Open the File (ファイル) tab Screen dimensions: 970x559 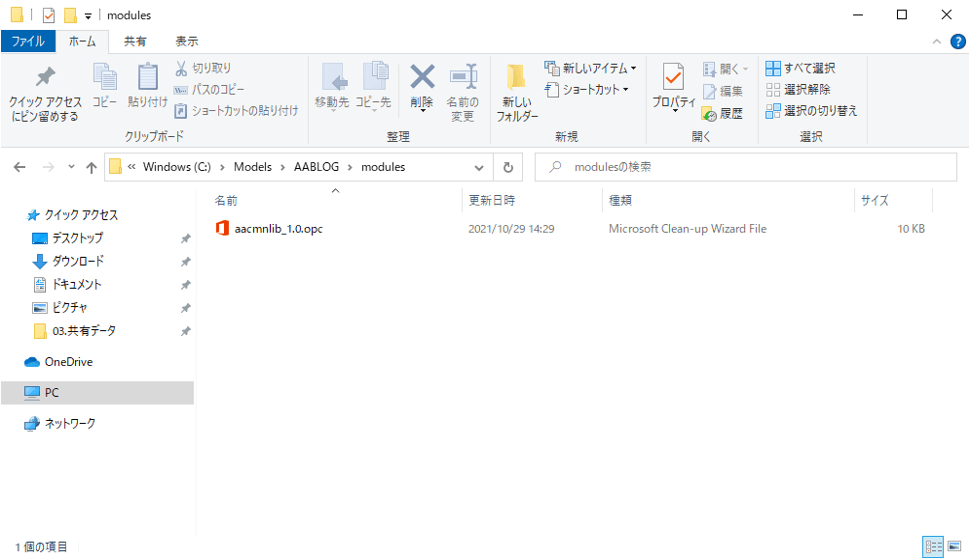point(28,41)
